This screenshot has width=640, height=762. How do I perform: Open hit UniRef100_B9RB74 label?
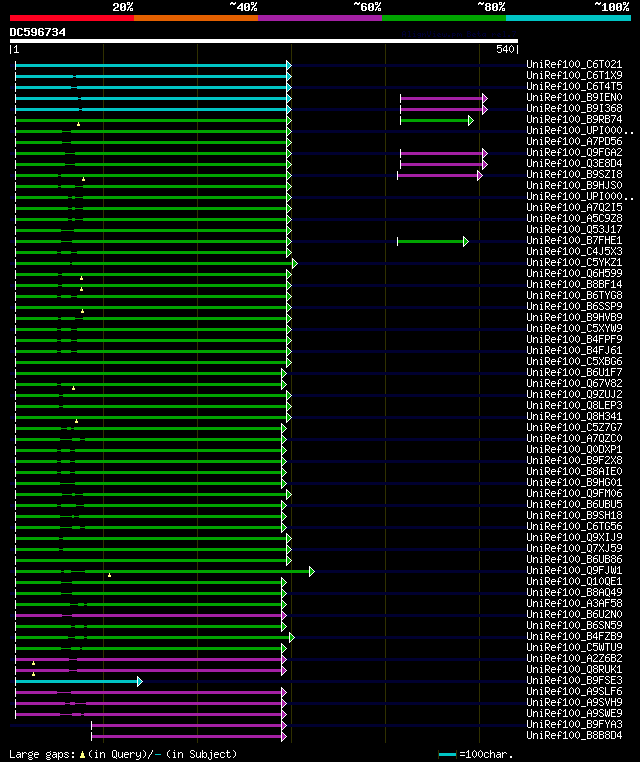574,119
